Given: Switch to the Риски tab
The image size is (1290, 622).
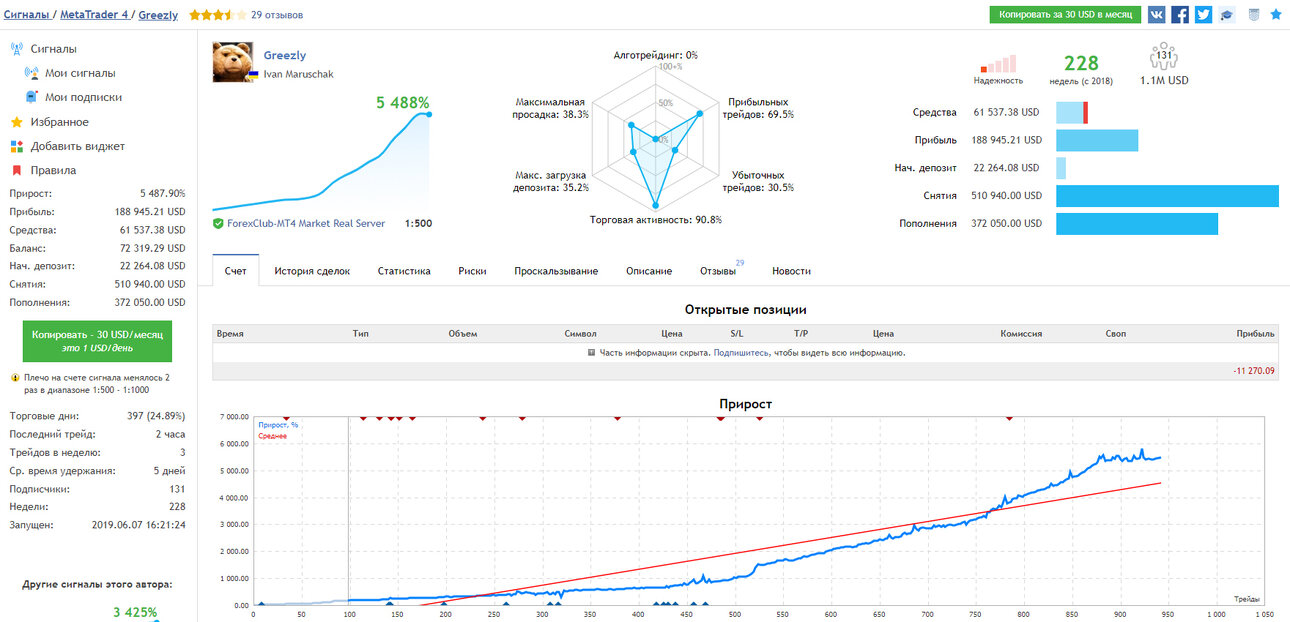Looking at the screenshot, I should click(472, 271).
